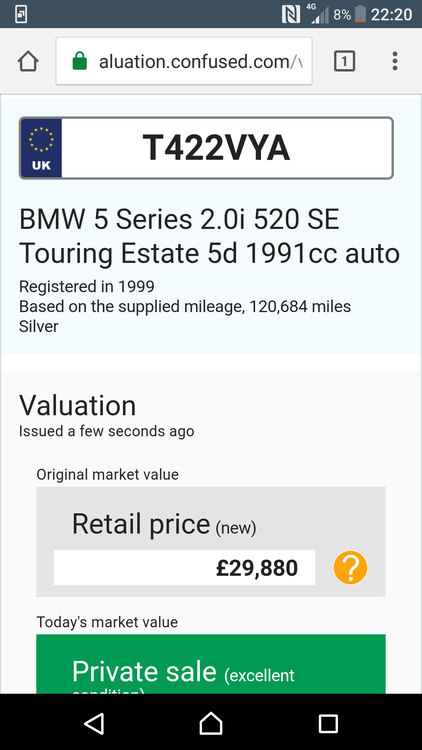Tap the Android recent apps square button
This screenshot has width=422, height=750.
[x=328, y=724]
